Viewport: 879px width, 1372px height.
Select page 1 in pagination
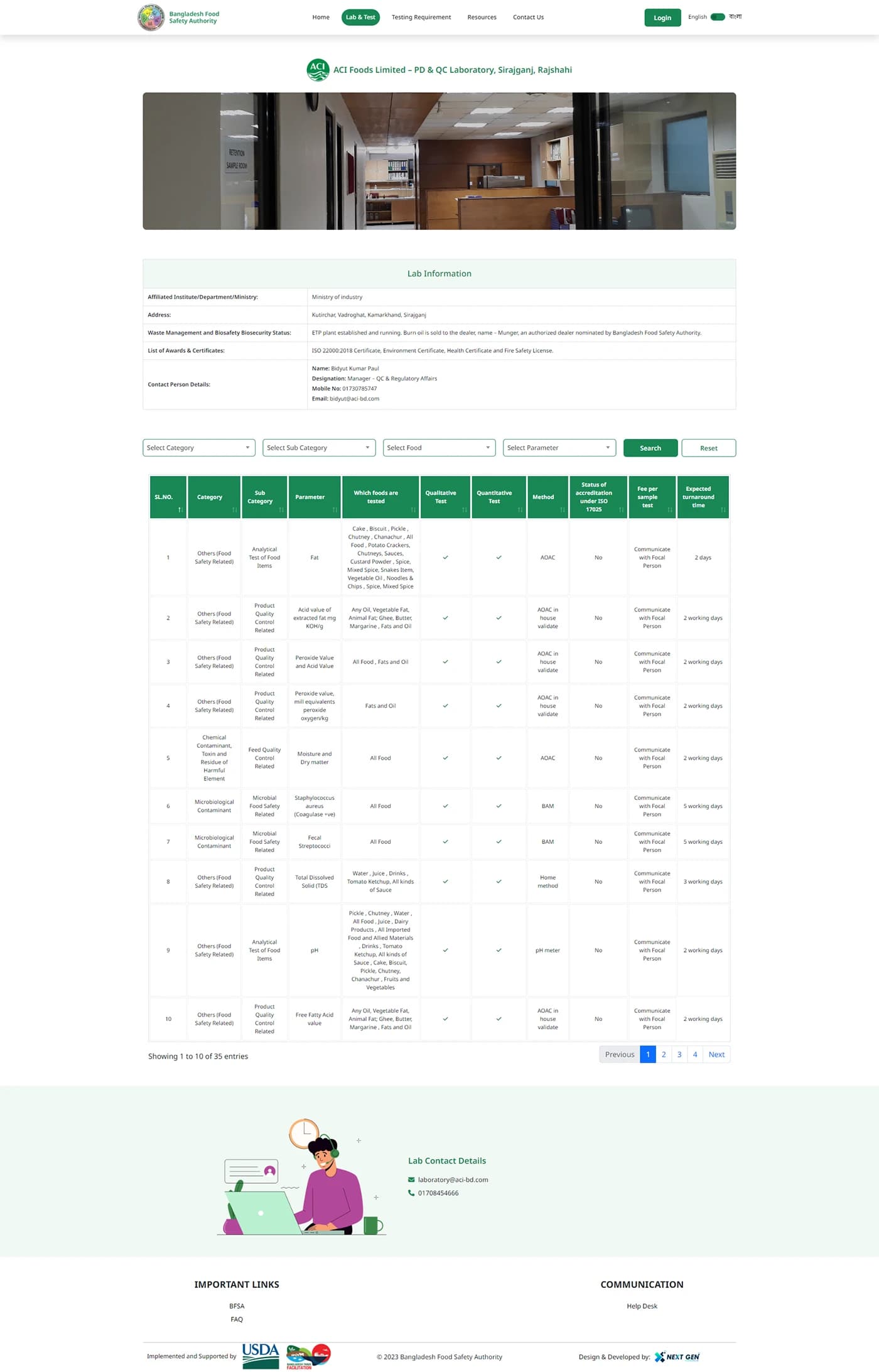(648, 1054)
